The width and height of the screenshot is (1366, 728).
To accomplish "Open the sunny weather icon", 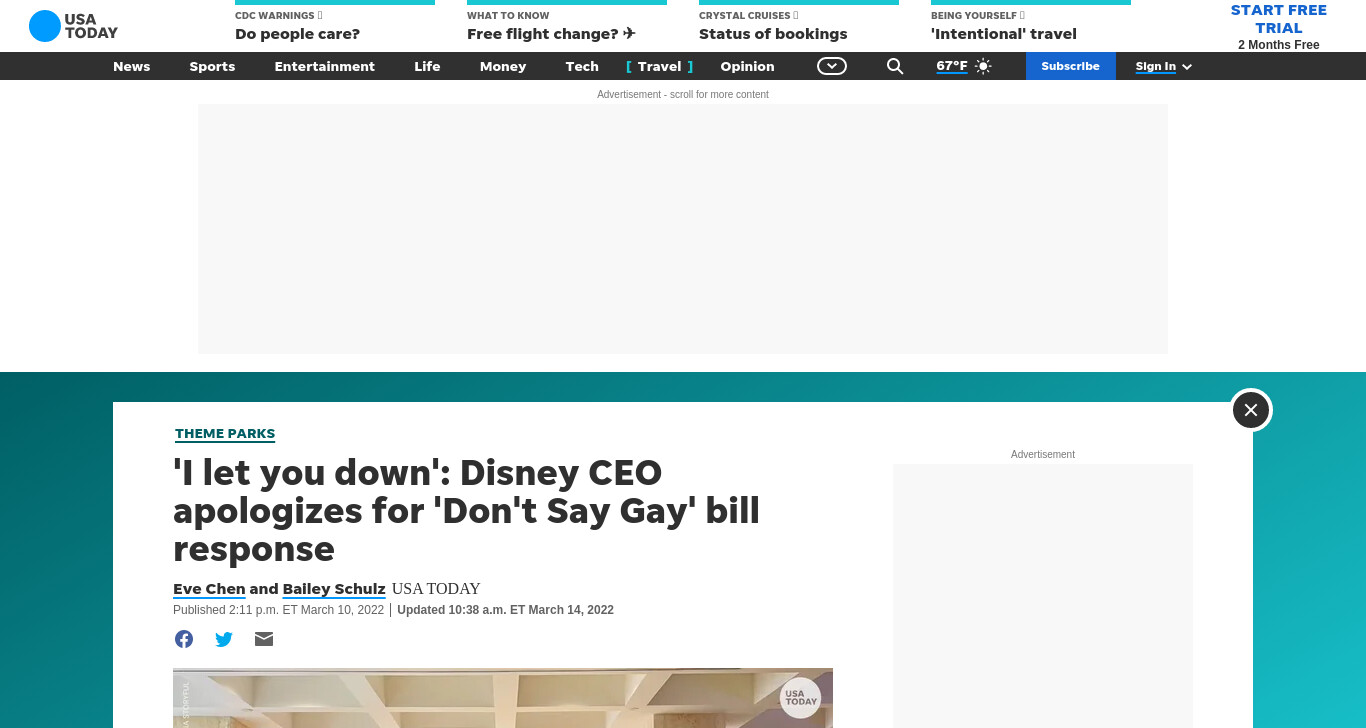I will [983, 66].
